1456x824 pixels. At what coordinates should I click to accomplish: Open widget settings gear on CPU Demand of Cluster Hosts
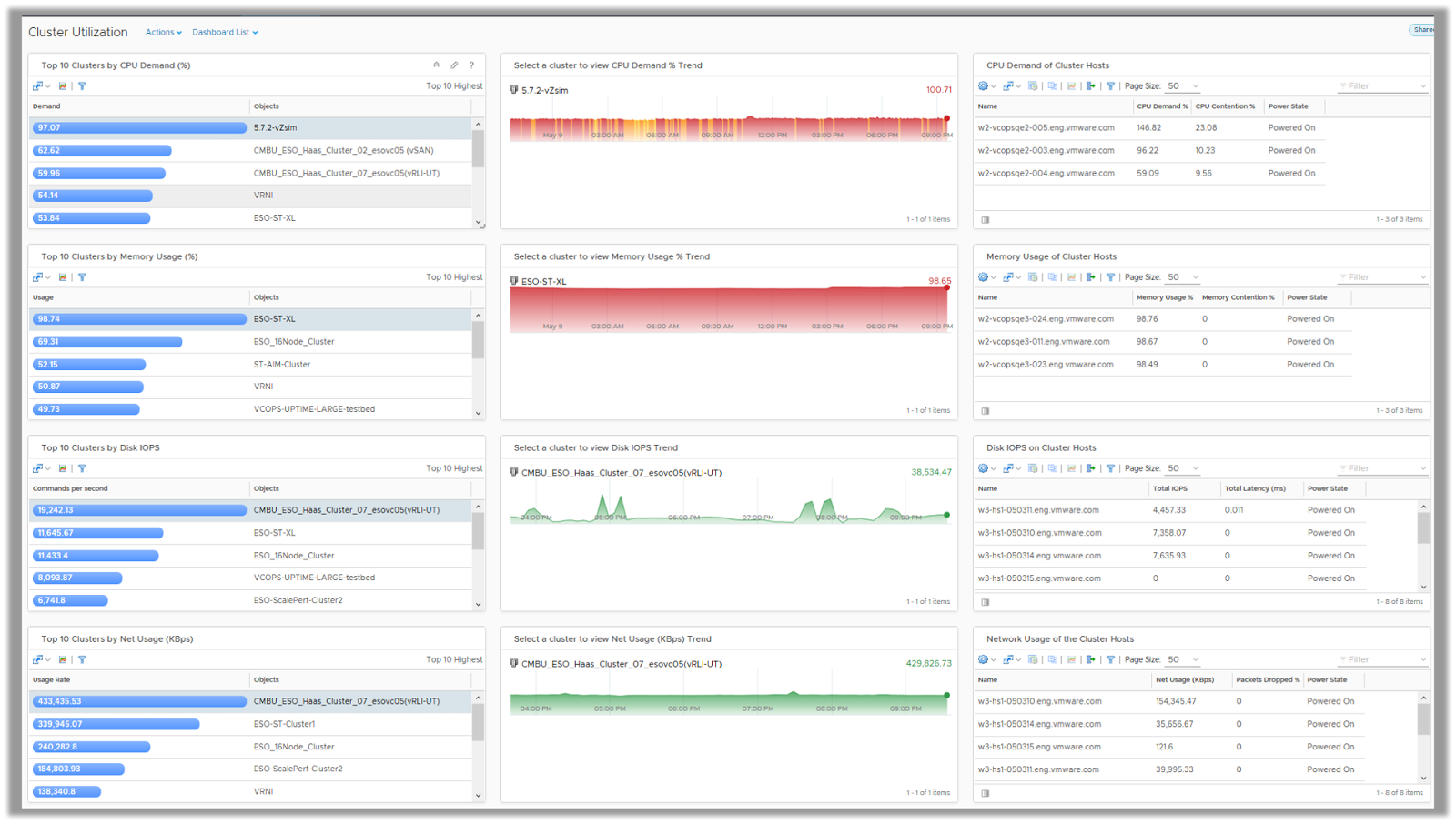tap(983, 85)
